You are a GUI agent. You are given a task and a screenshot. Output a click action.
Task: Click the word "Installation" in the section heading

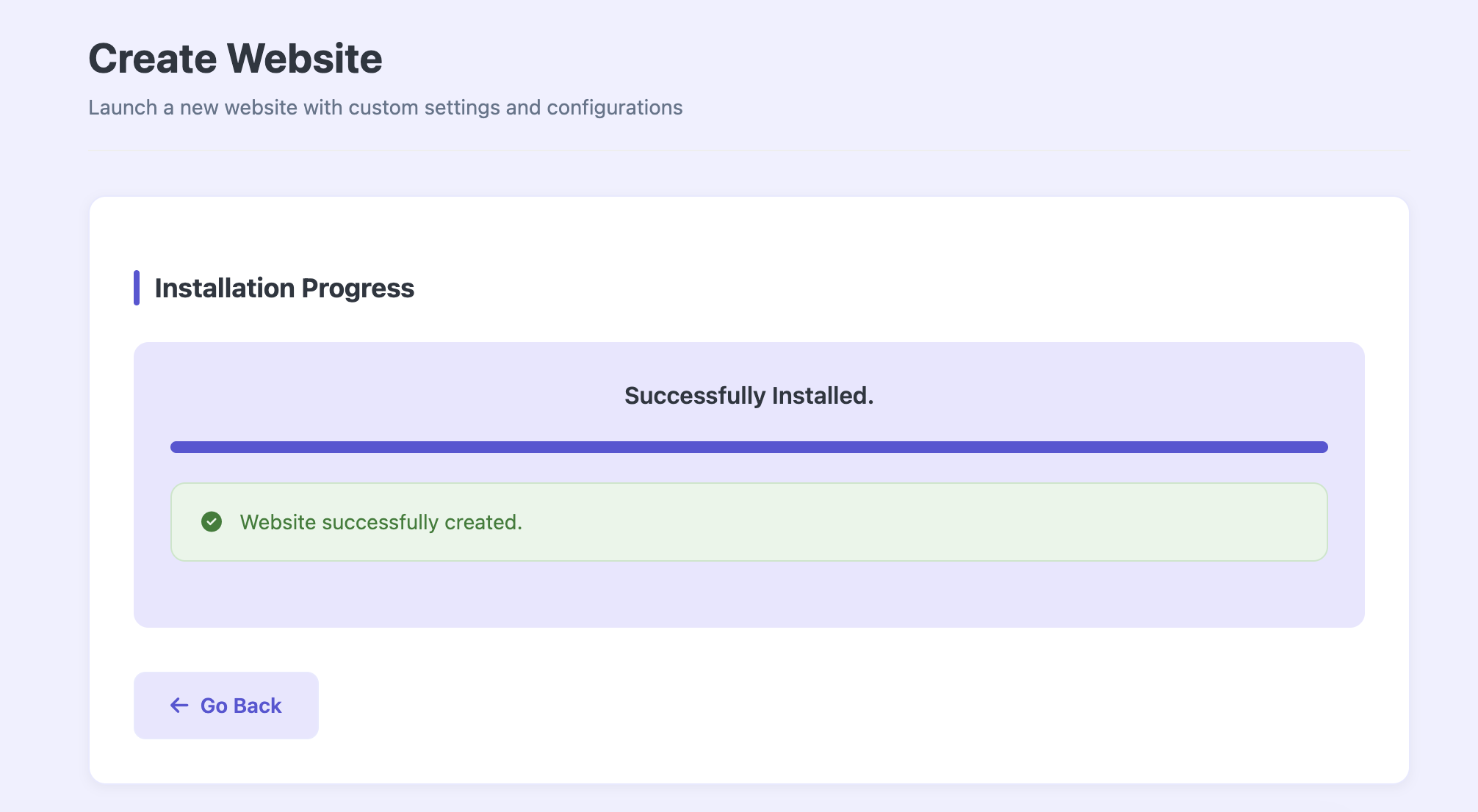point(224,289)
